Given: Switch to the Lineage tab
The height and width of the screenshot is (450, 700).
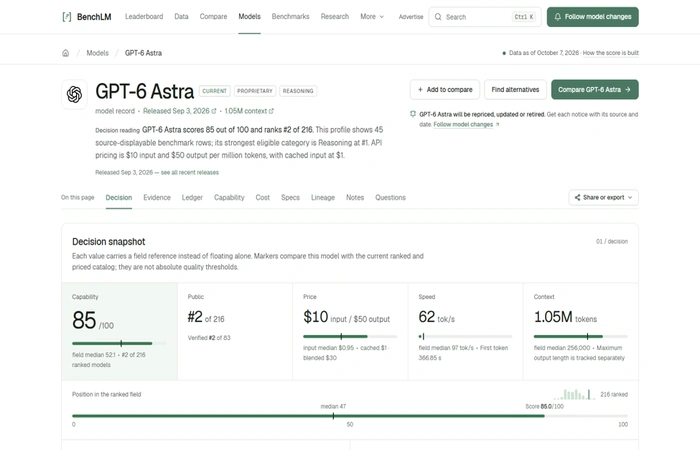Looking at the screenshot, I should [323, 197].
